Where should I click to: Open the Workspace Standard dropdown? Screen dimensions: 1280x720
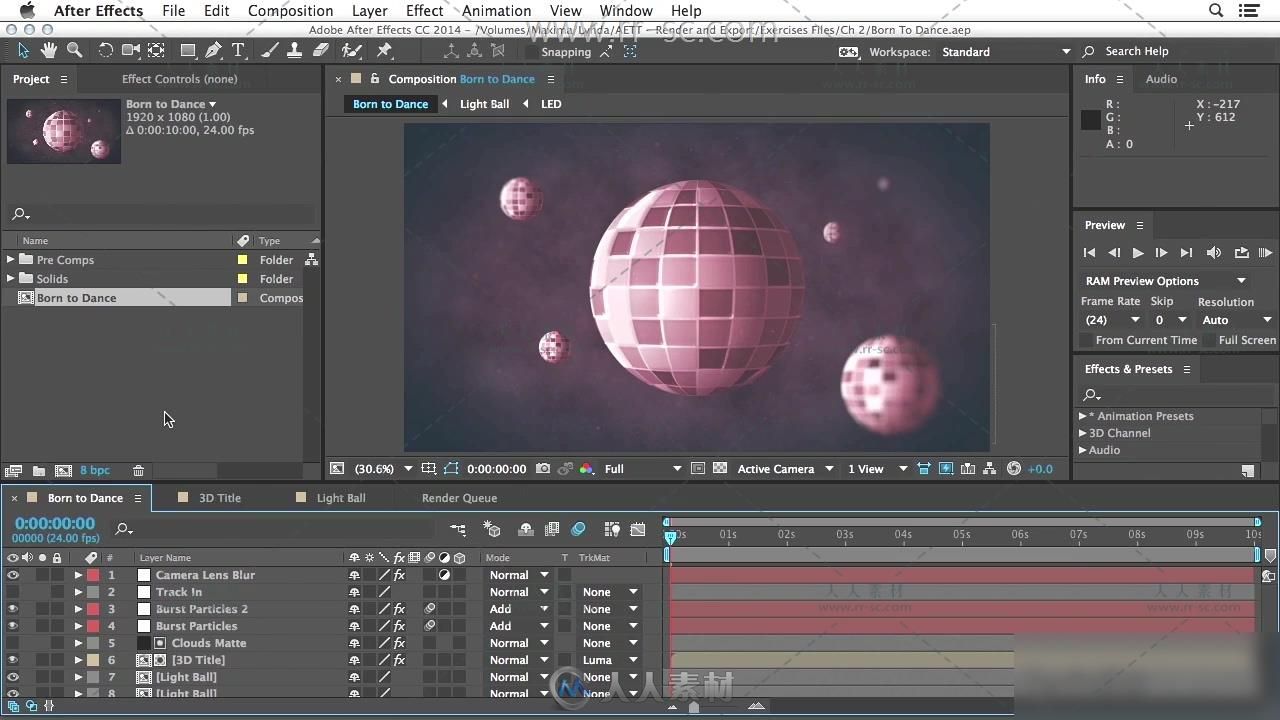(x=1005, y=51)
